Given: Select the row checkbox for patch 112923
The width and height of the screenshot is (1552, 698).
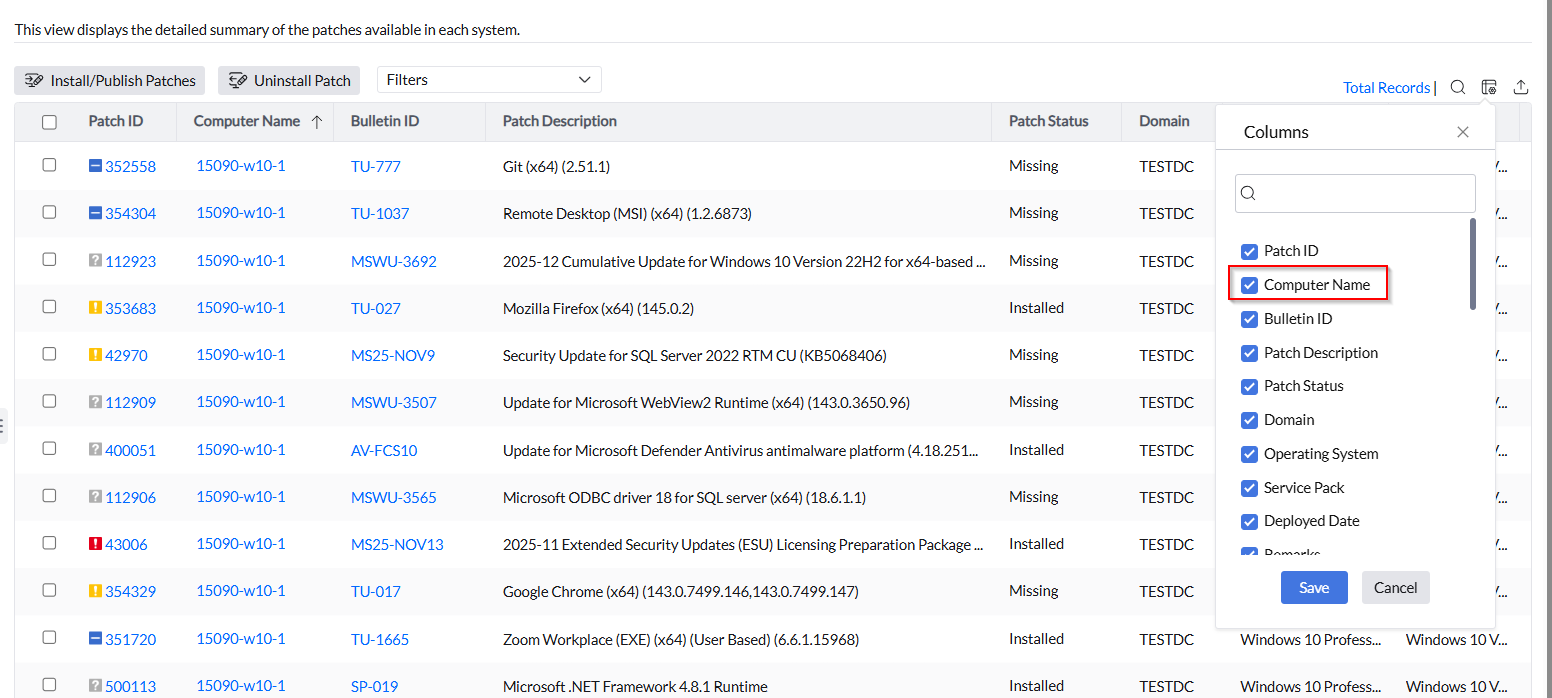Looking at the screenshot, I should (x=49, y=259).
